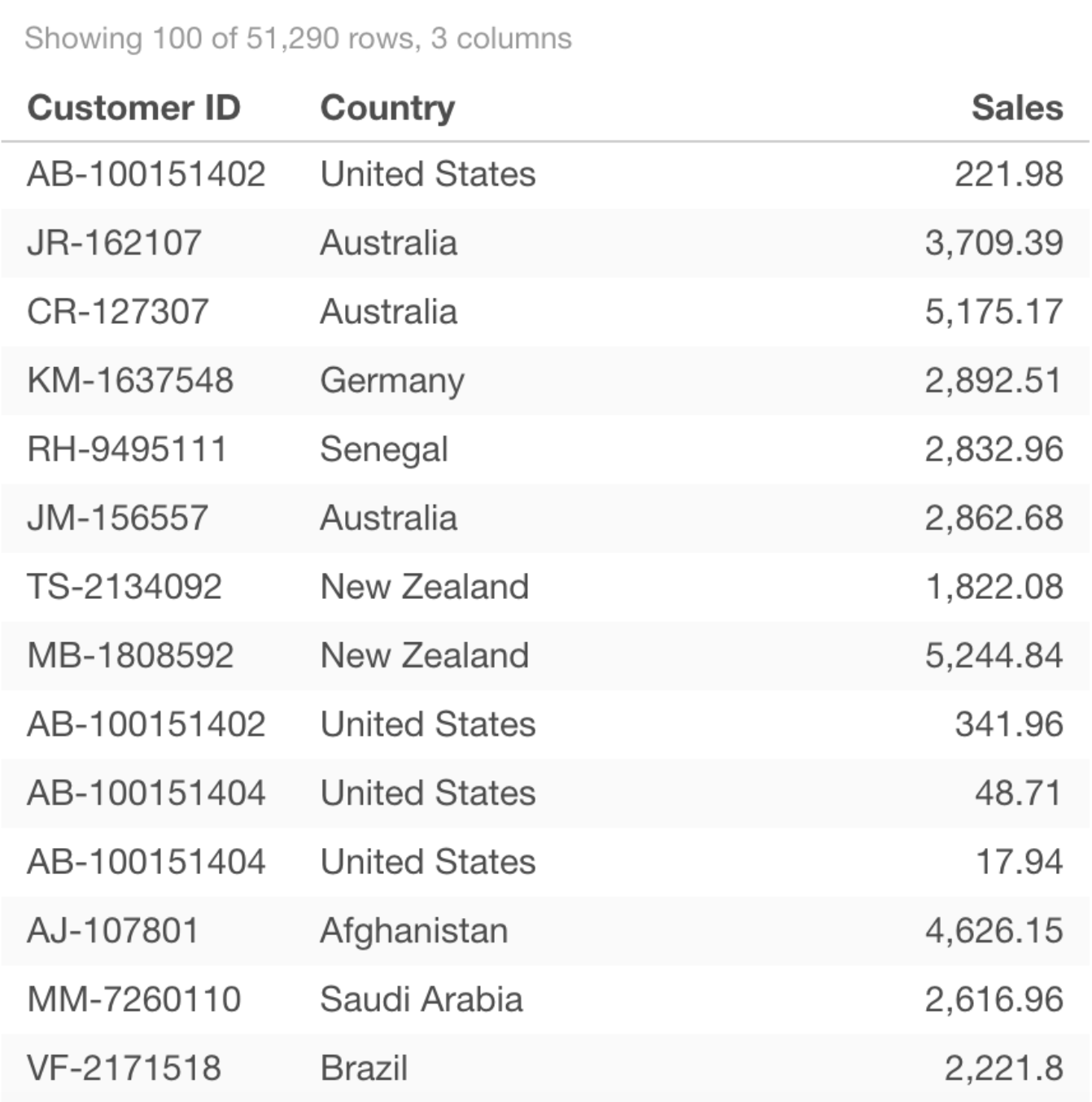This screenshot has height=1102, width=1092.
Task: Select sales value 5,175.17
Action: [994, 312]
